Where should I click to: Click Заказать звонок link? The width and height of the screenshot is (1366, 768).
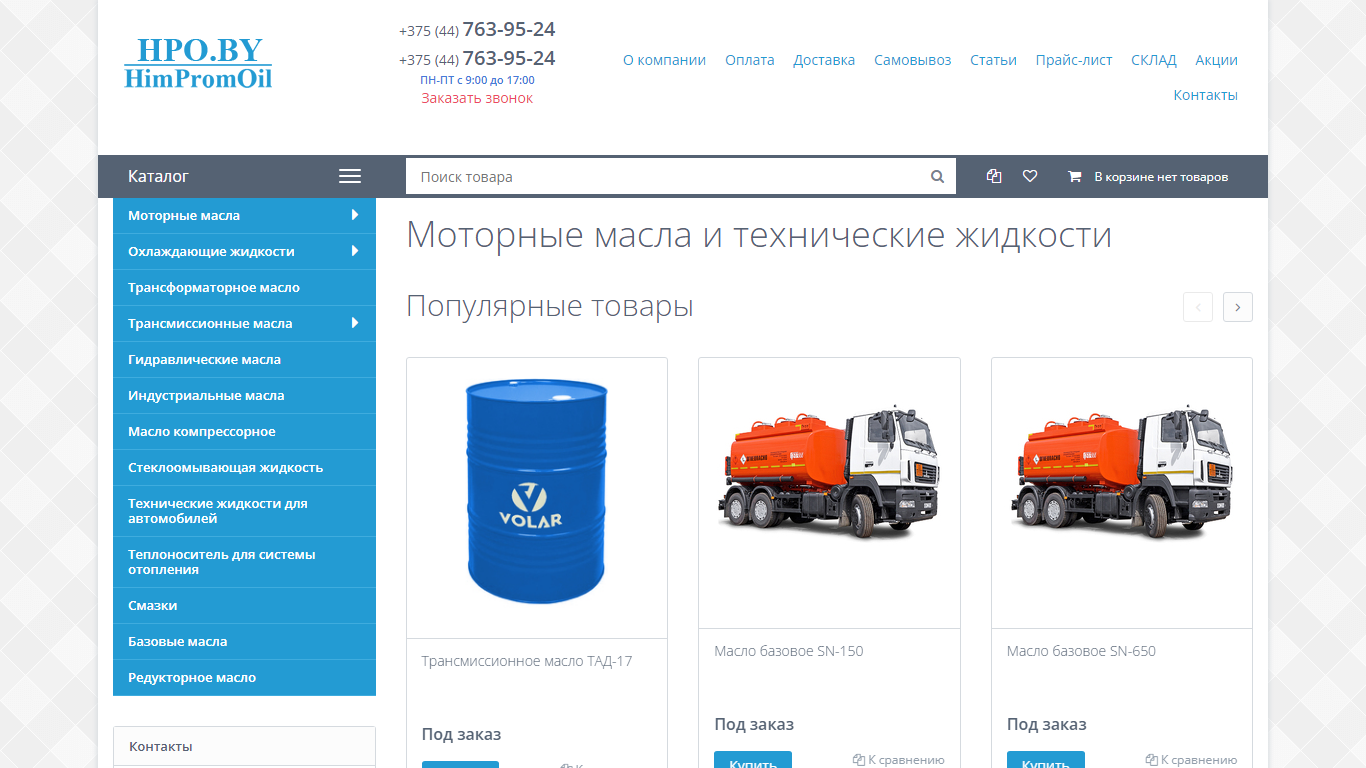click(477, 98)
